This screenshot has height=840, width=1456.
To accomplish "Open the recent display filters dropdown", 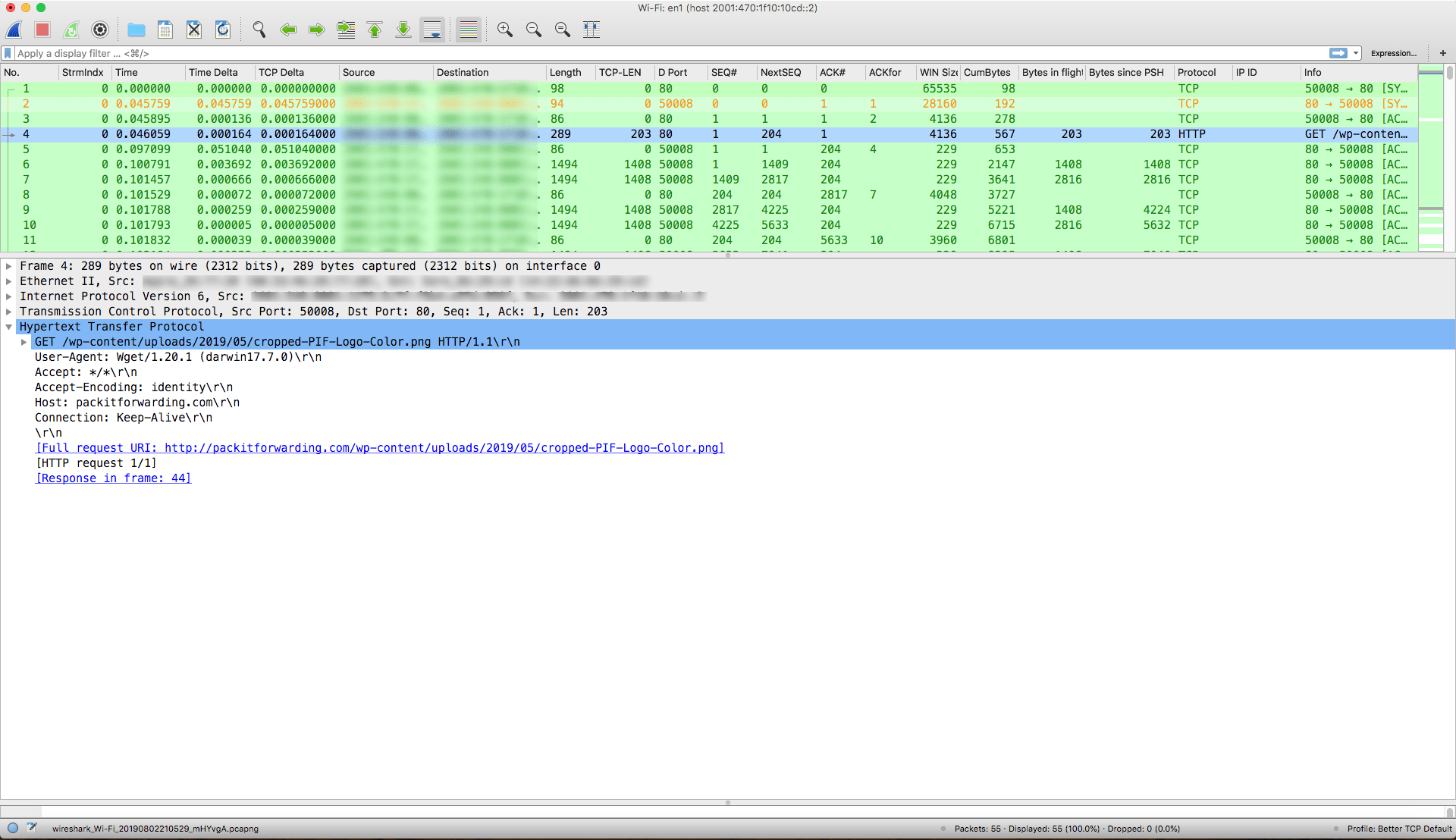I will [1356, 53].
